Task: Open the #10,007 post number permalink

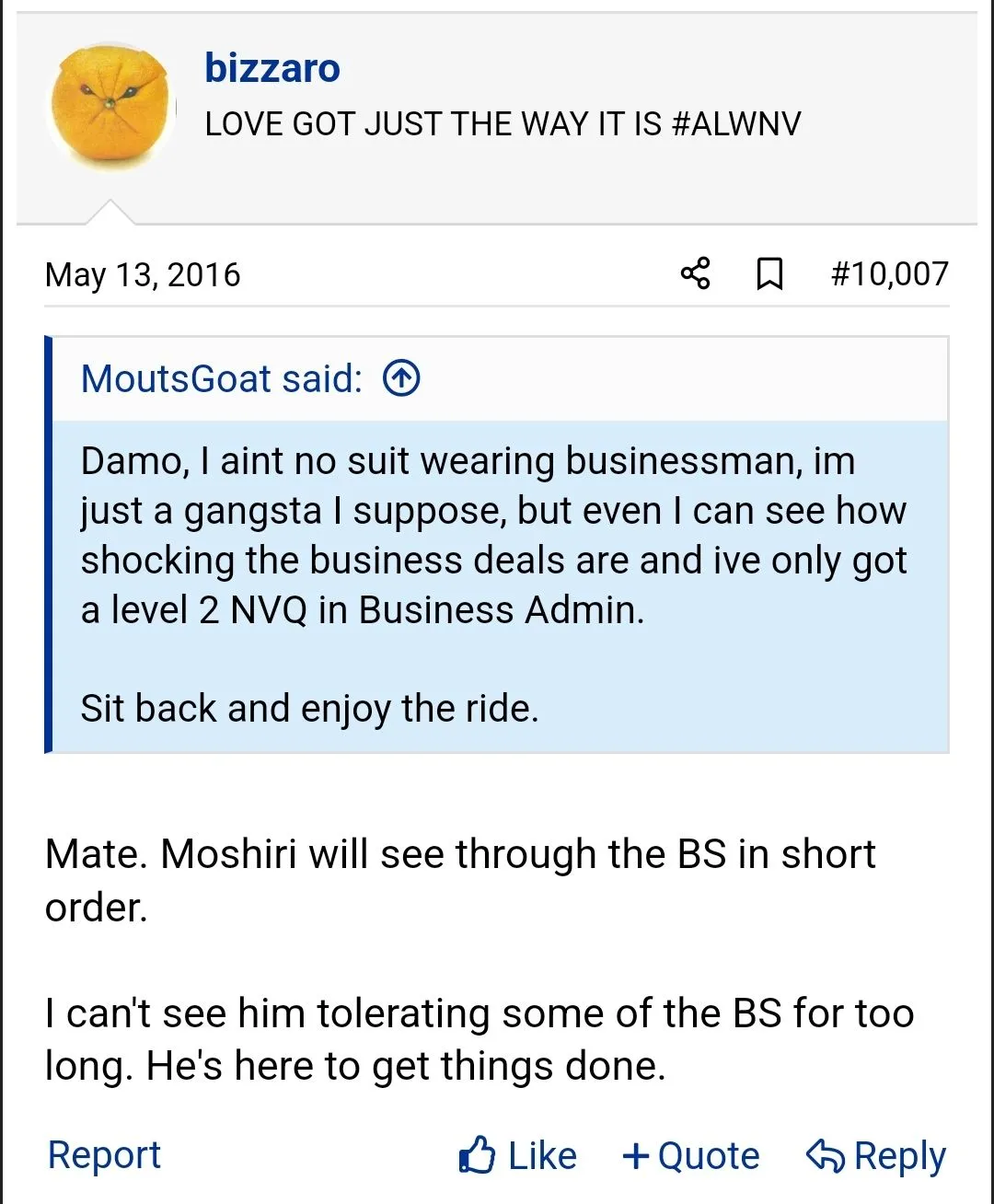Action: point(889,273)
